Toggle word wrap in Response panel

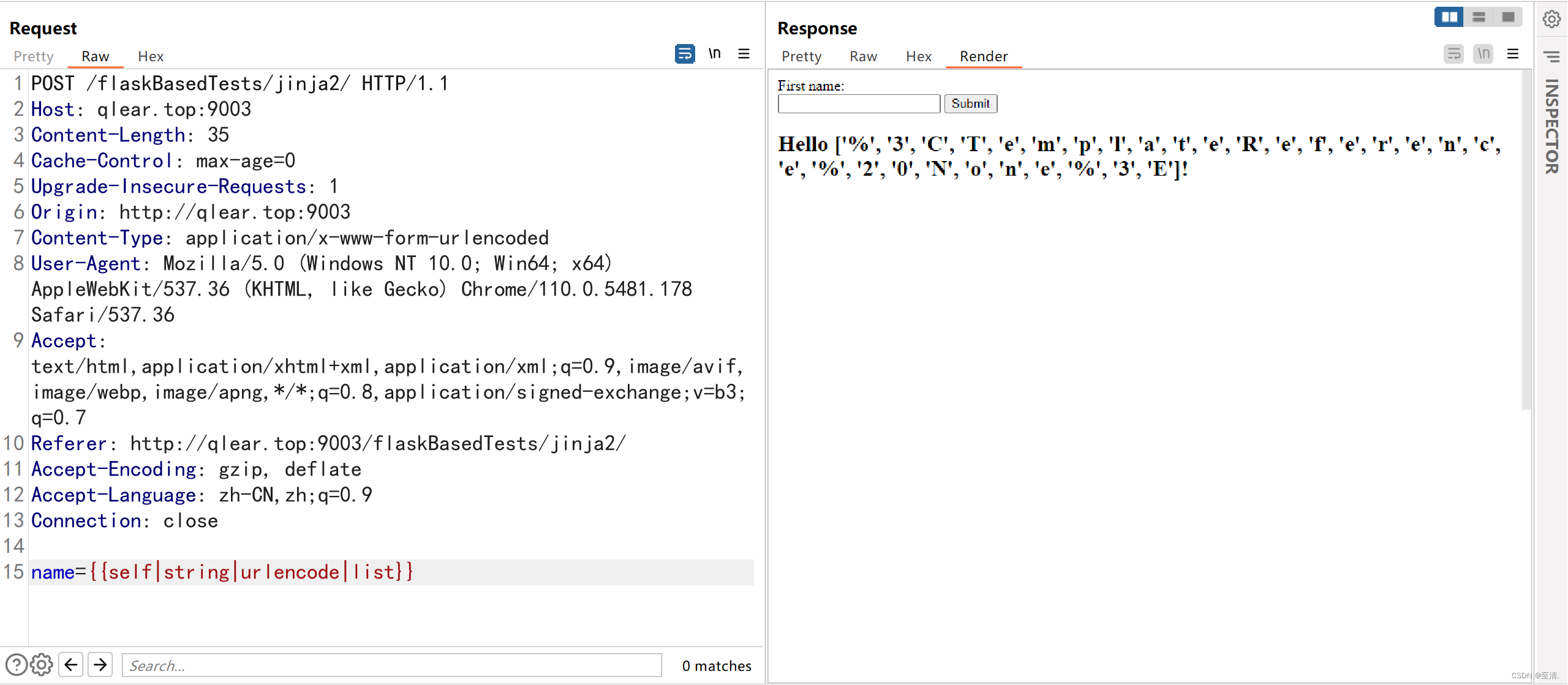[x=1453, y=54]
